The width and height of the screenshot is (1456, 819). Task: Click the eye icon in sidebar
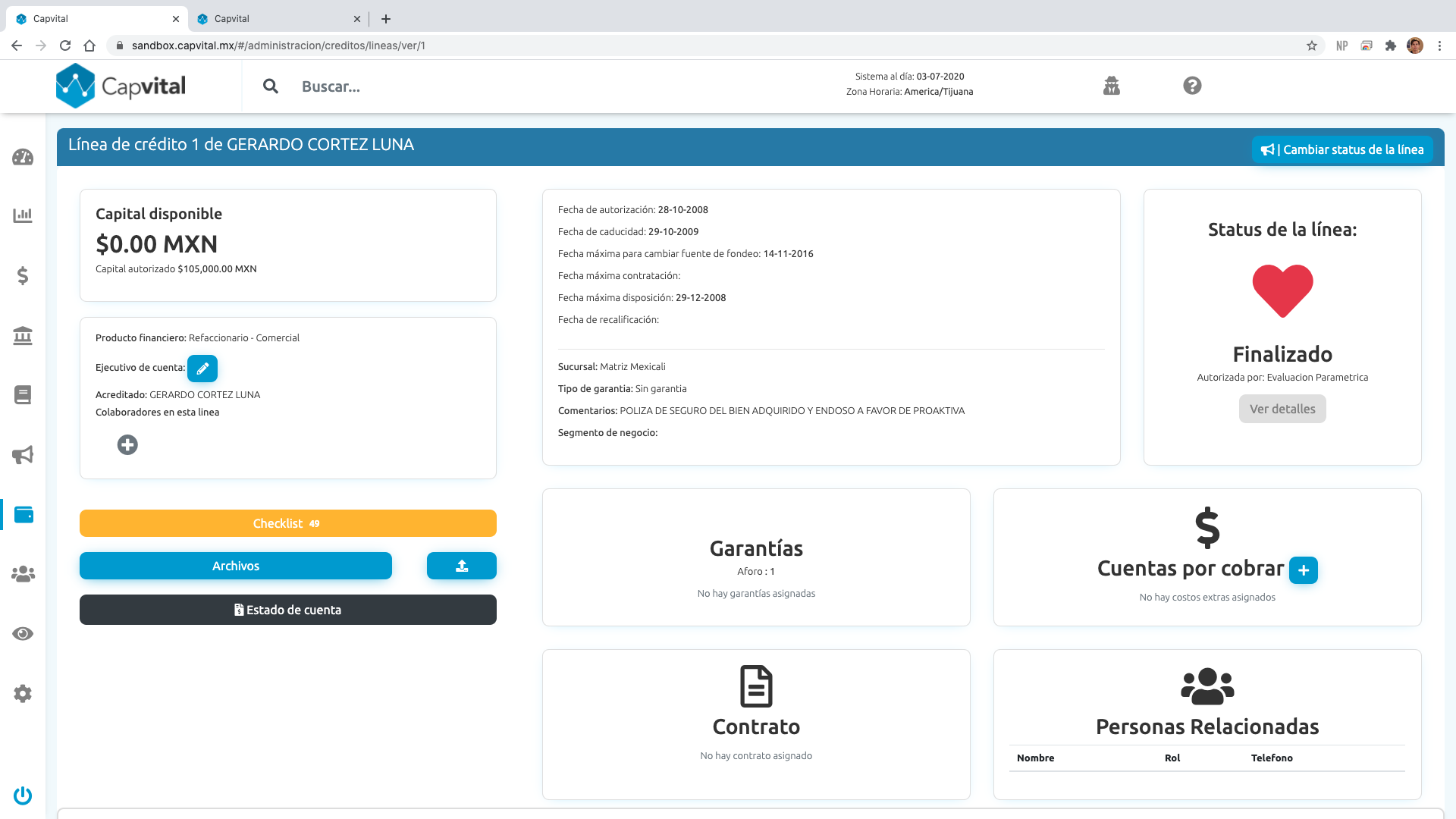(x=23, y=634)
